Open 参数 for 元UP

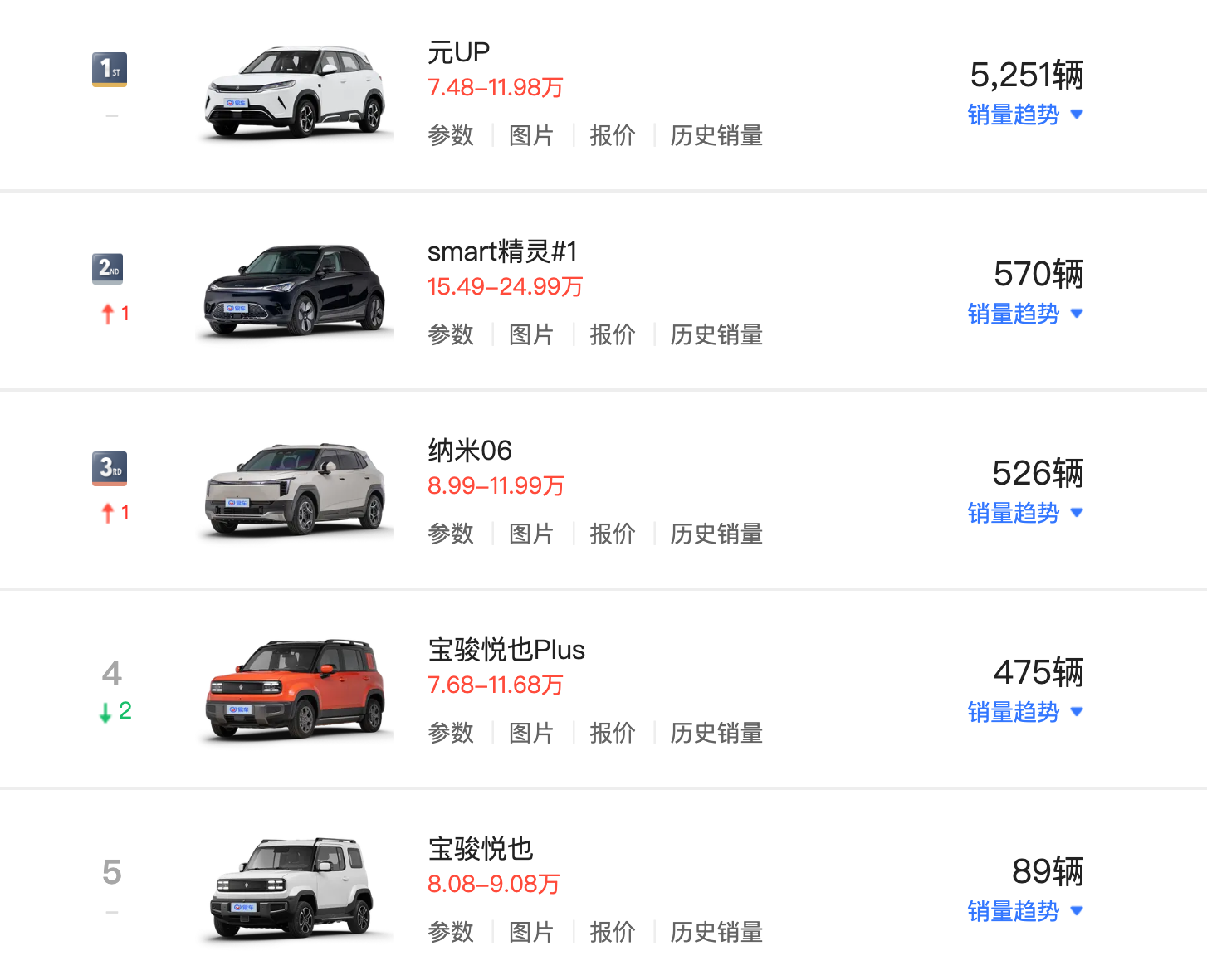[x=451, y=135]
